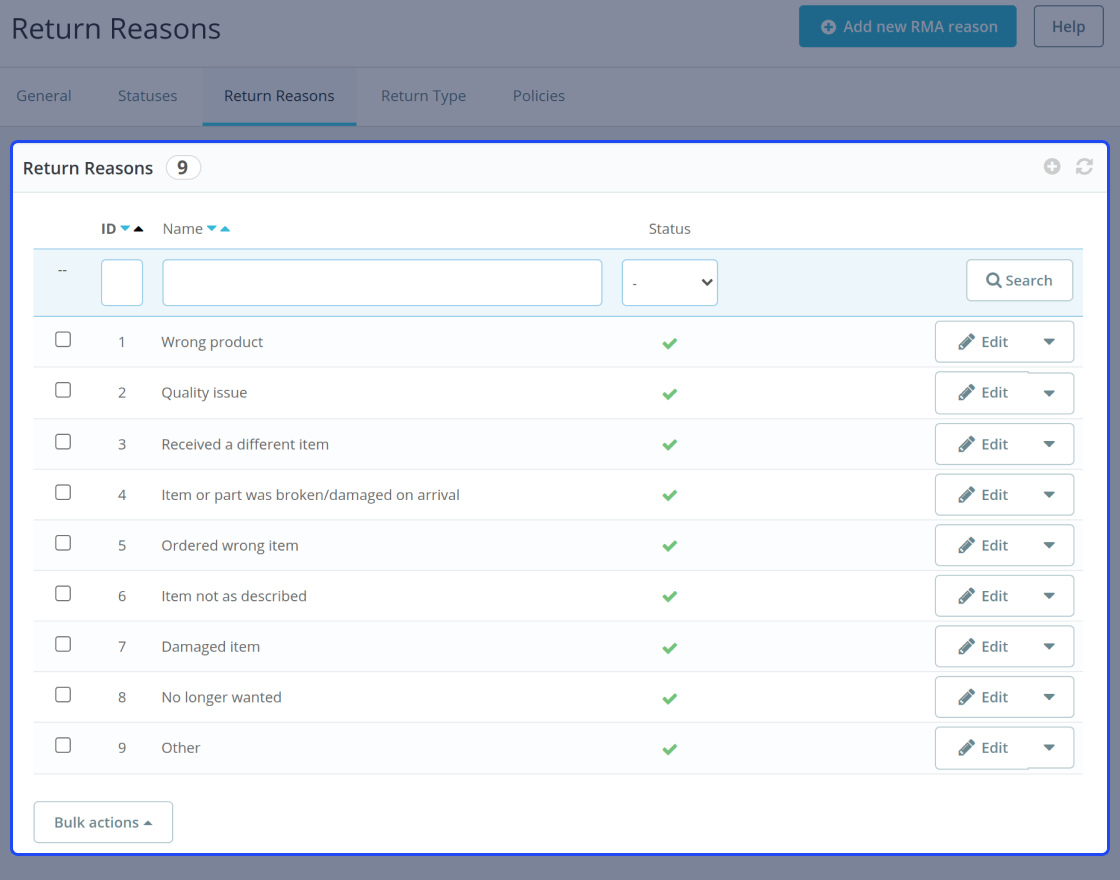Edit the Quality issue reason
The image size is (1120, 880).
click(983, 393)
